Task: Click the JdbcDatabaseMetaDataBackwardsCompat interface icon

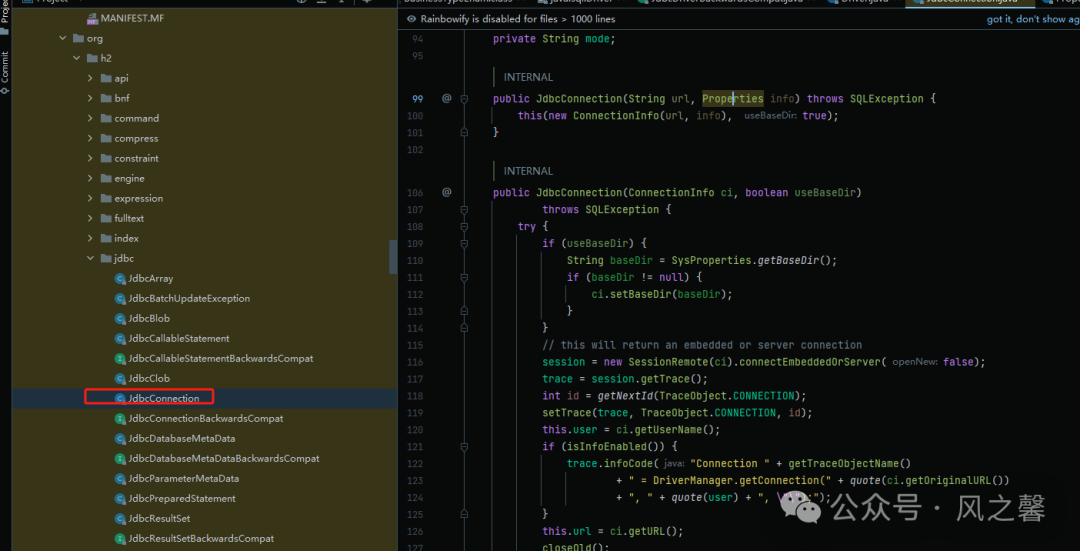Action: click(x=120, y=459)
